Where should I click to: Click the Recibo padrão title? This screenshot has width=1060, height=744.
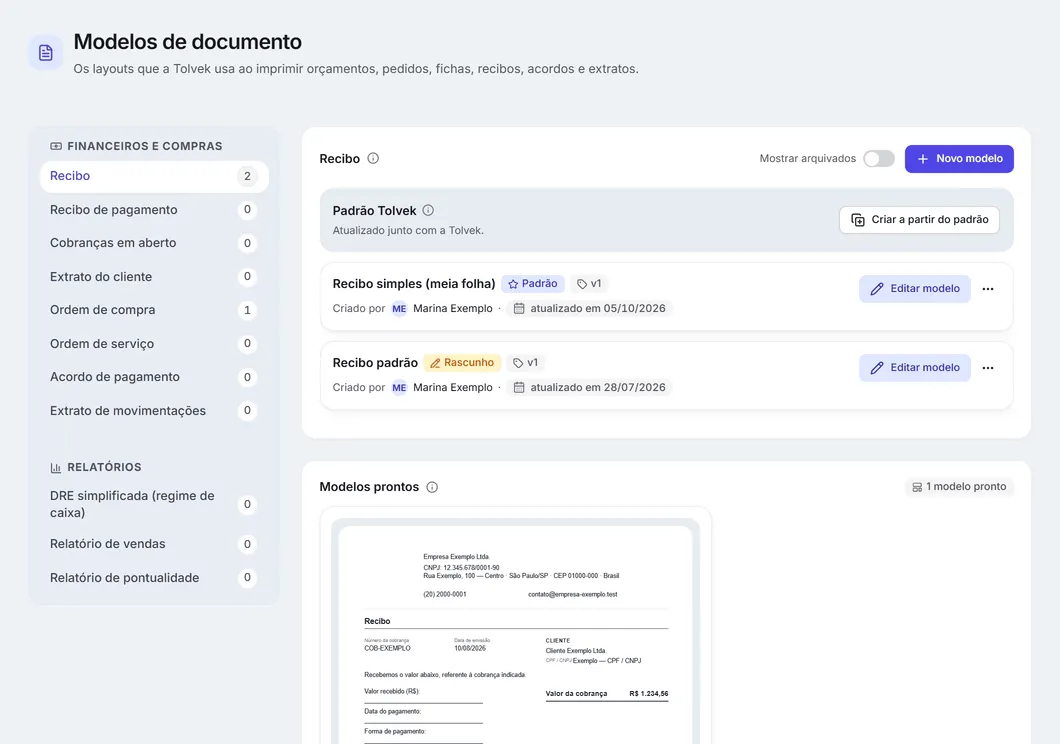(375, 363)
